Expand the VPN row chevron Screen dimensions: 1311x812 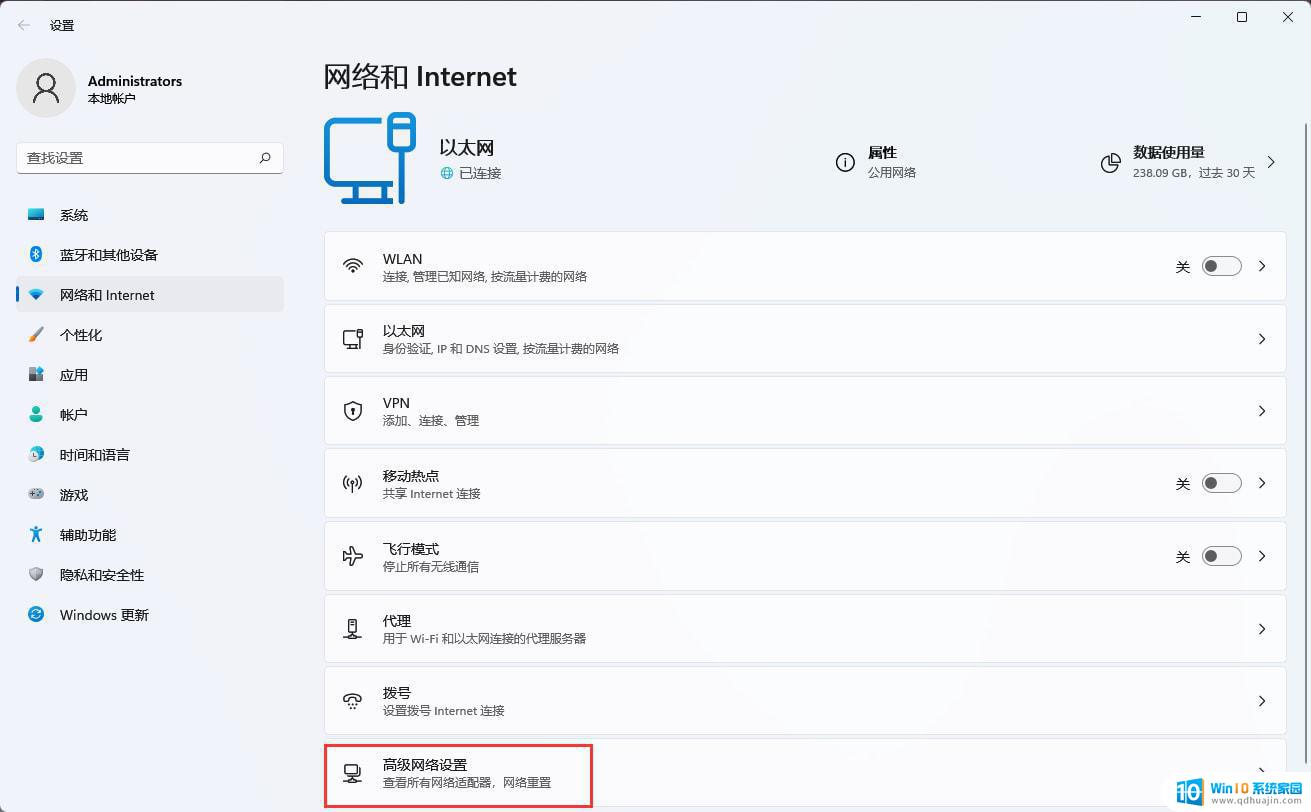coord(1261,410)
